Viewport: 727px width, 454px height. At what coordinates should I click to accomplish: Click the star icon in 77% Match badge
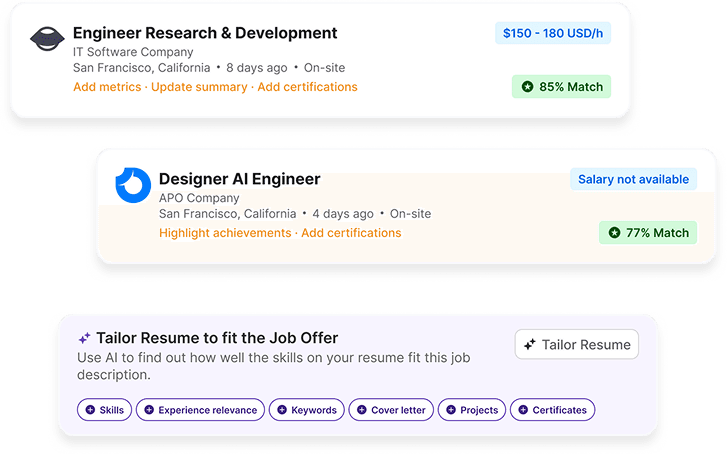coord(612,233)
